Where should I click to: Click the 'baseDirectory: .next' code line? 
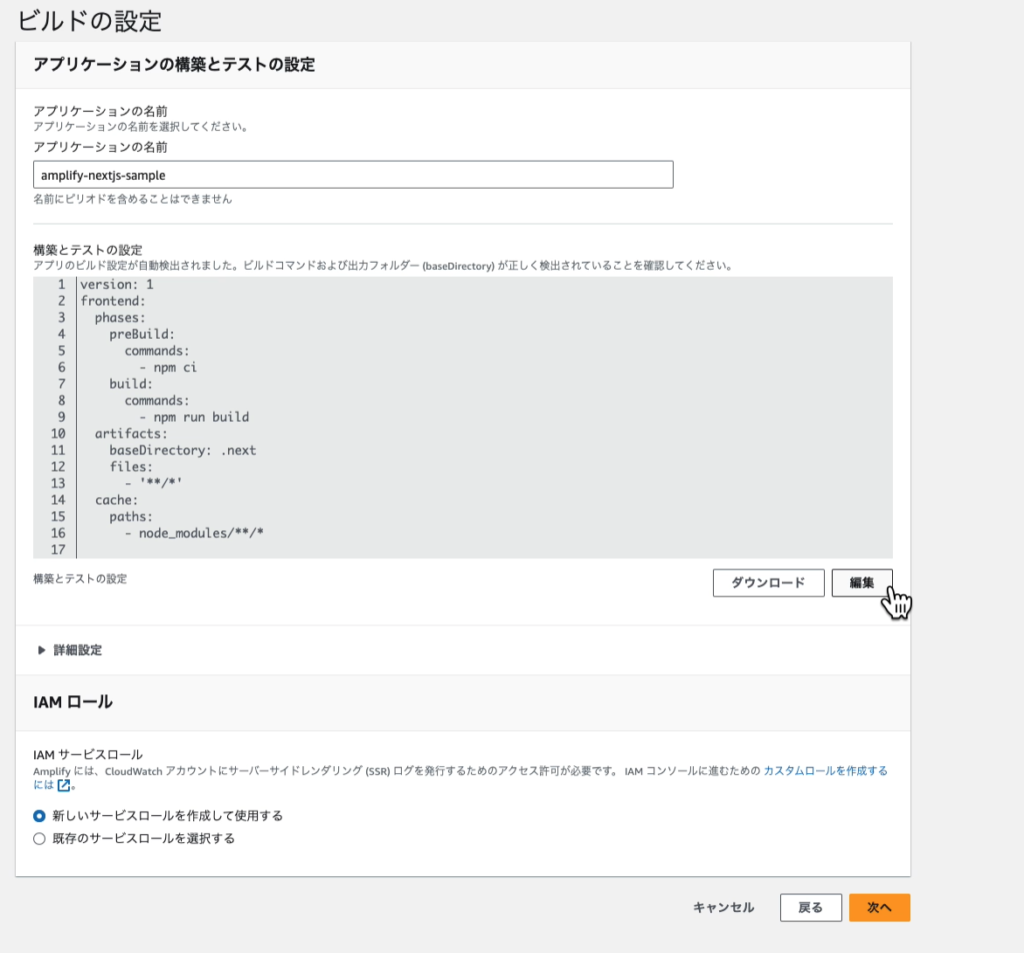tap(182, 450)
